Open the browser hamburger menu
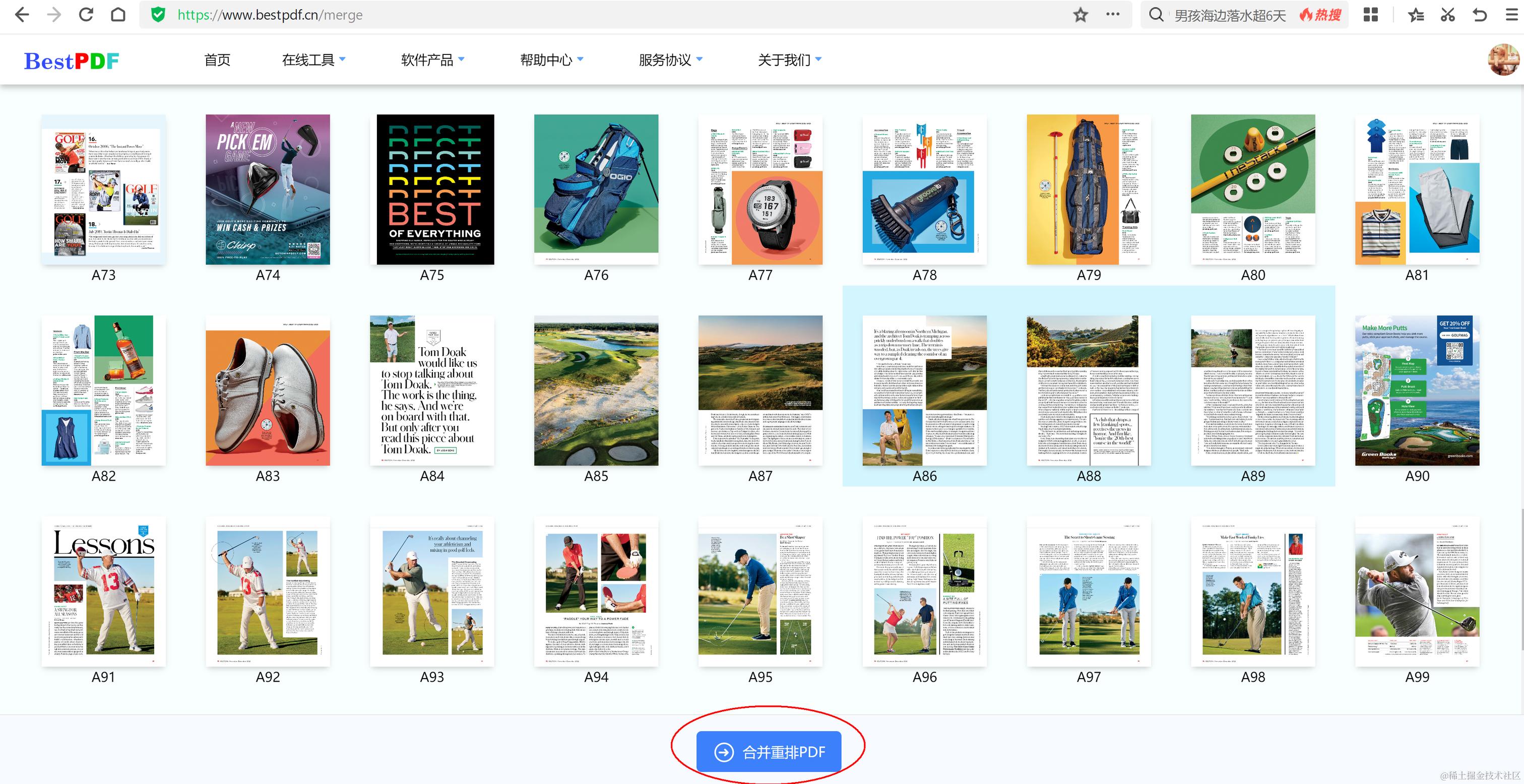 click(x=1511, y=15)
